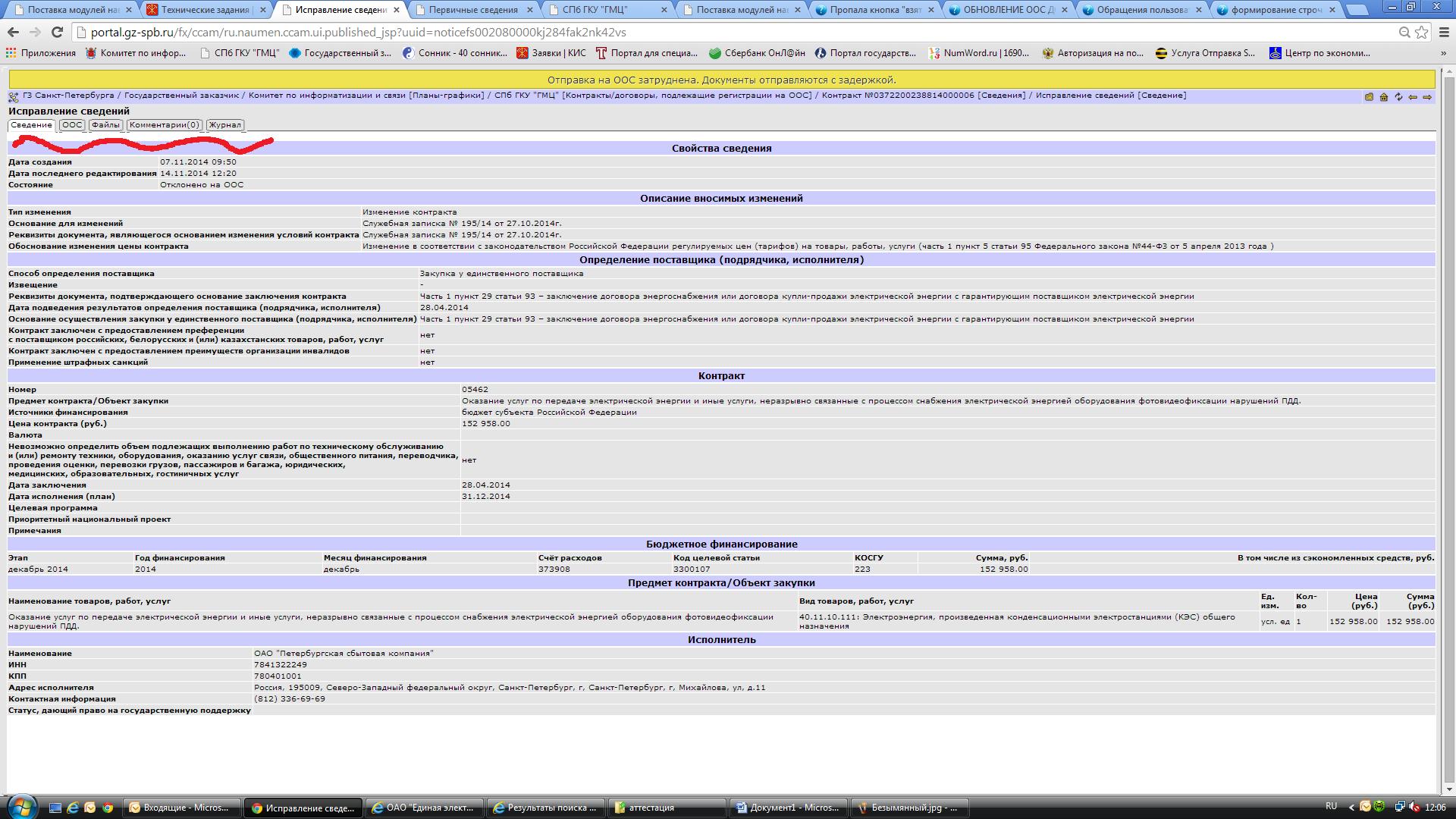Open the Комментарии(0) tab
This screenshot has height=819, width=1456.
point(164,125)
